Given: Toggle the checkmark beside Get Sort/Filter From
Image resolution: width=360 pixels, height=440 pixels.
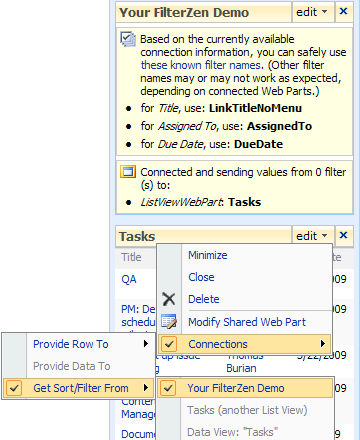Looking at the screenshot, I should tap(14, 388).
